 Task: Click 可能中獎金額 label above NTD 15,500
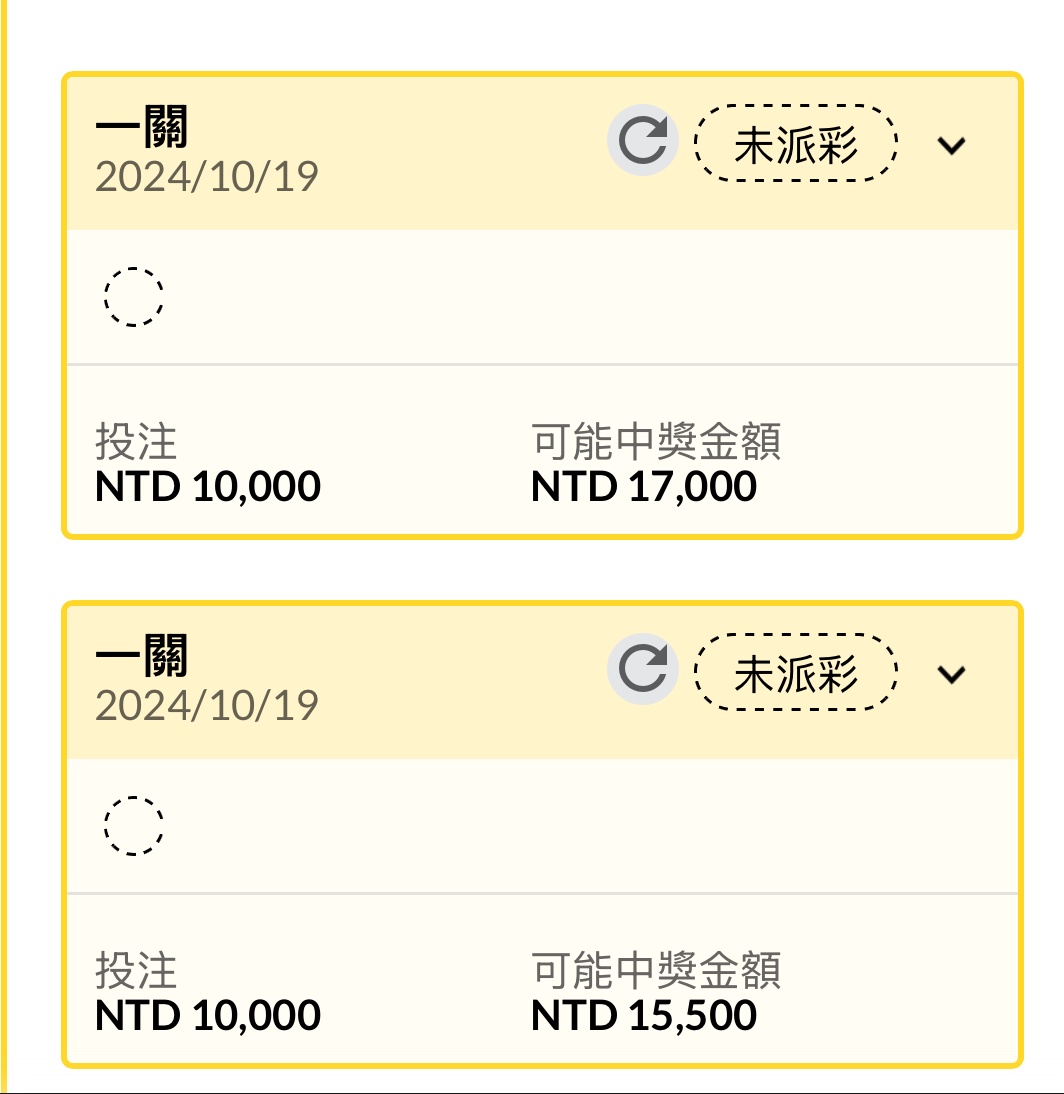(656, 970)
